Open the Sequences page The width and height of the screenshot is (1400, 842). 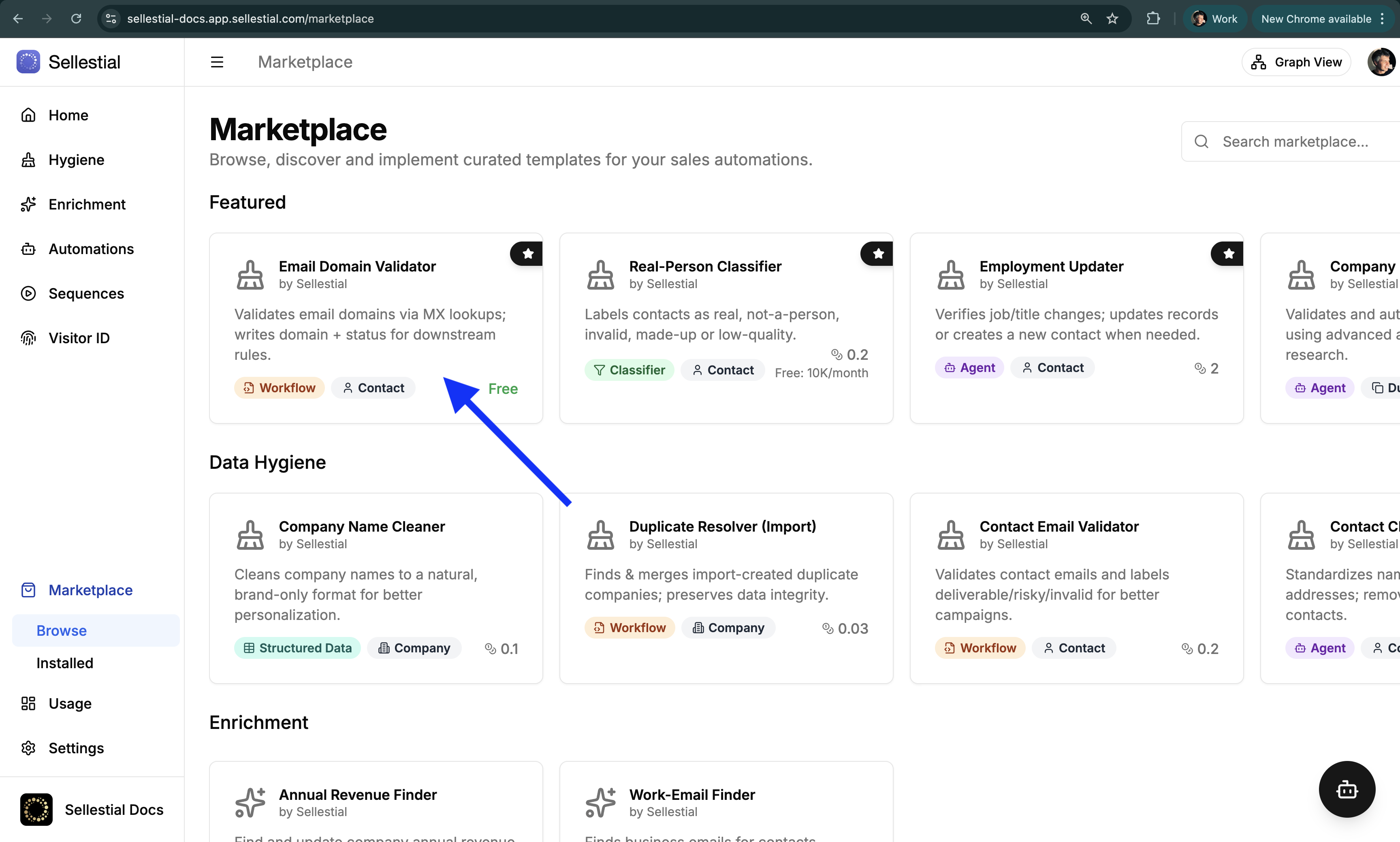85,293
